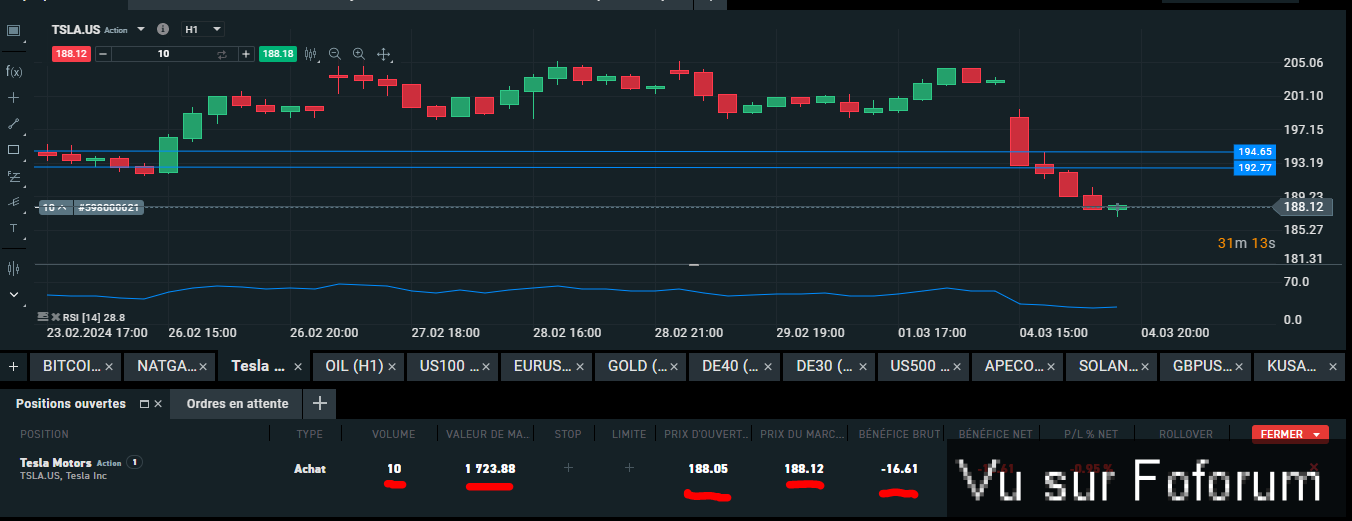Open the Ordres en attente tab

point(239,404)
